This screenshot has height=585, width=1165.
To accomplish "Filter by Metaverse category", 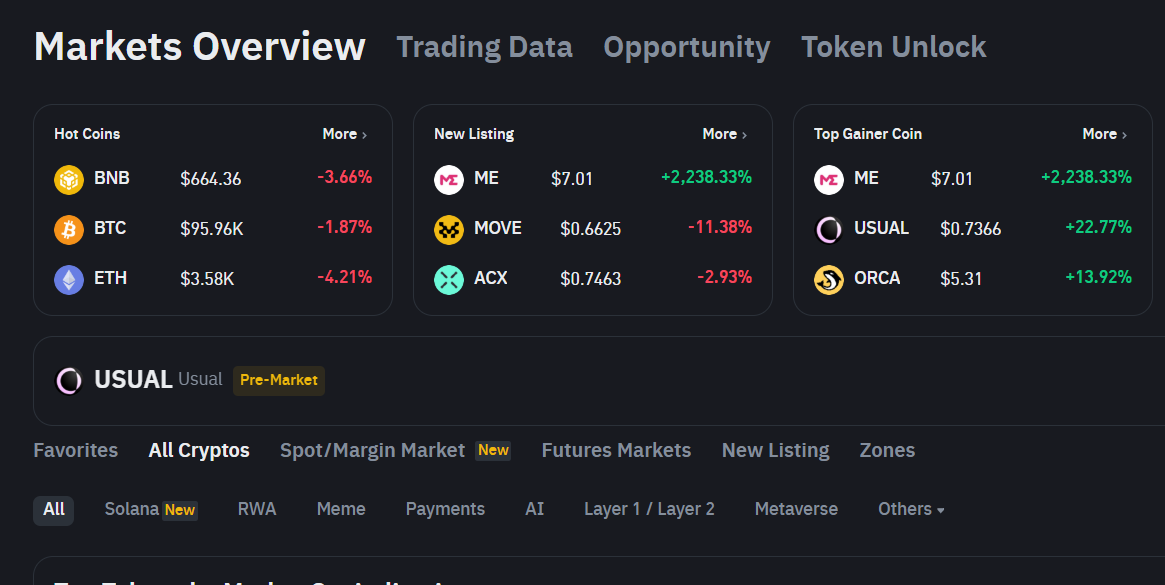I will click(x=796, y=509).
